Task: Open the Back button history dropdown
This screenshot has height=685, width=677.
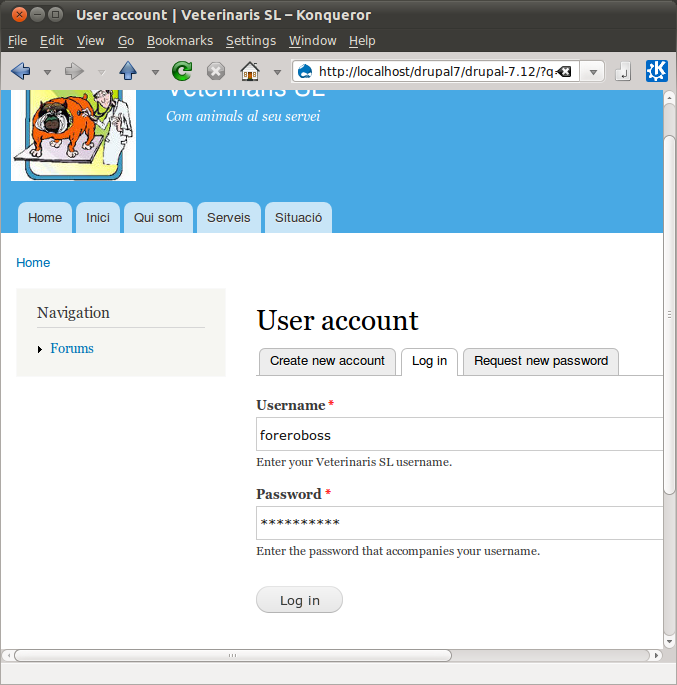Action: coord(47,72)
